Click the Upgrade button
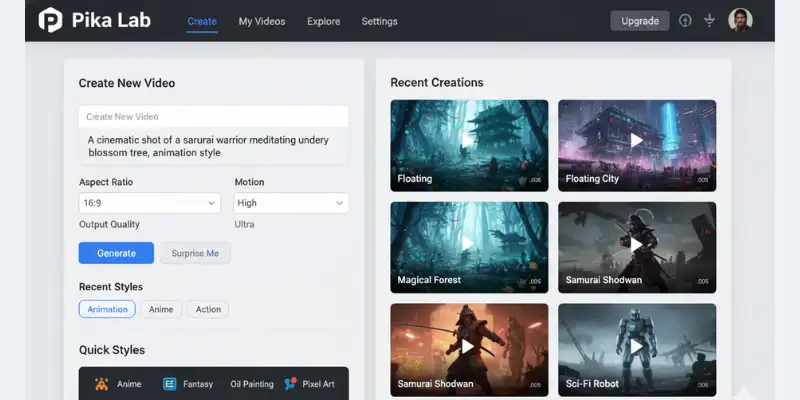This screenshot has height=400, width=800. pos(640,21)
